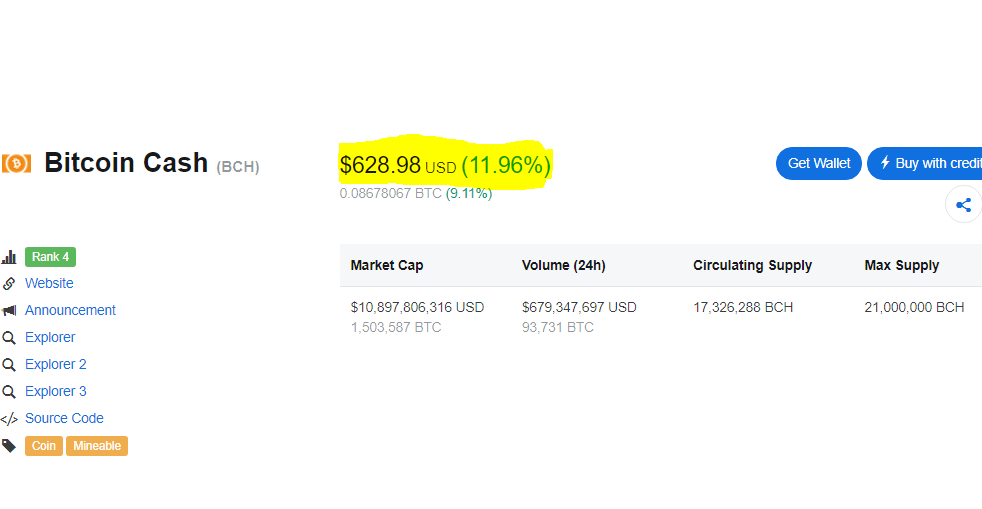Open the Website link

[x=49, y=284]
